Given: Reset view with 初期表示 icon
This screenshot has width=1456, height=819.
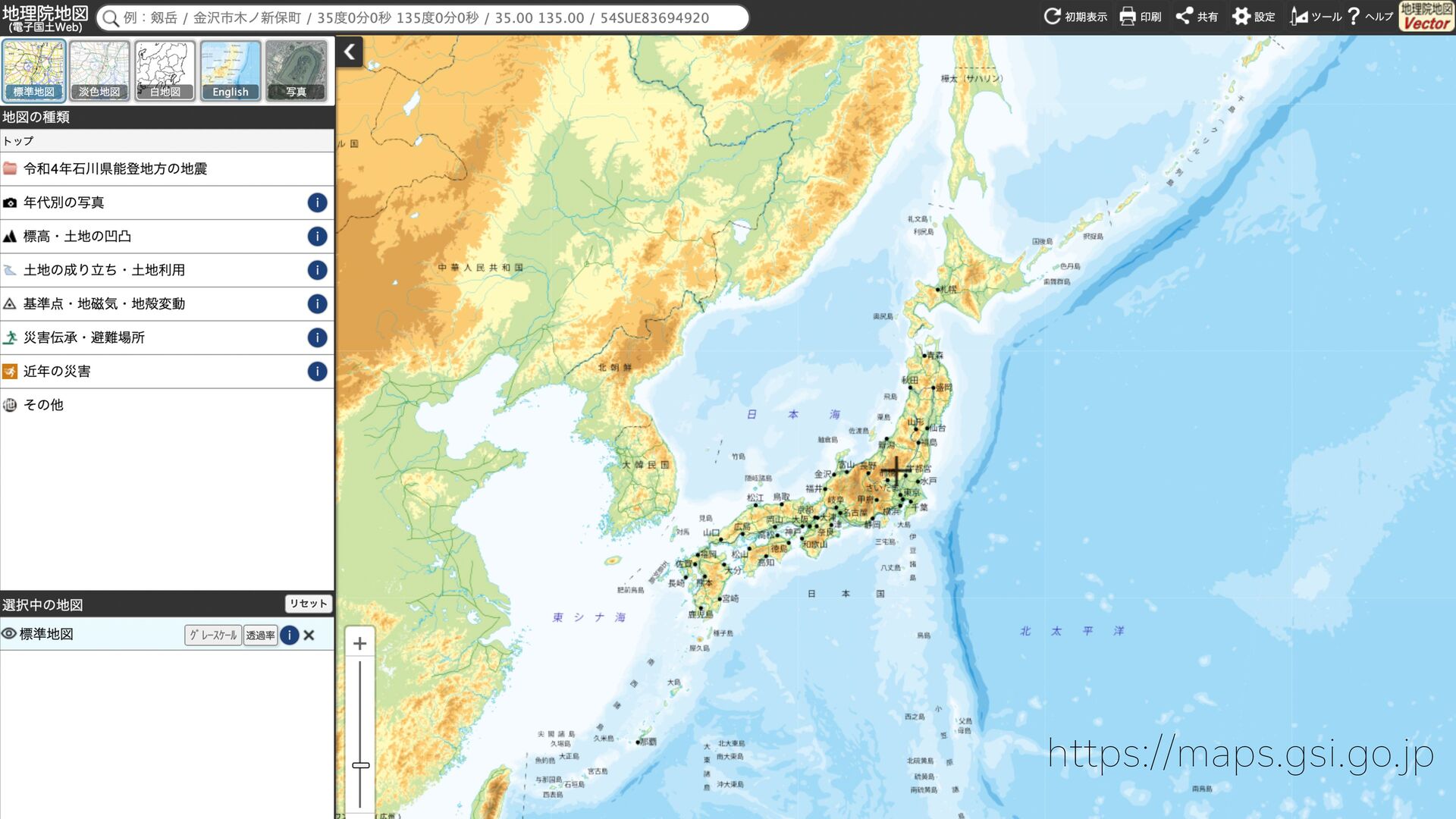Looking at the screenshot, I should (1052, 16).
